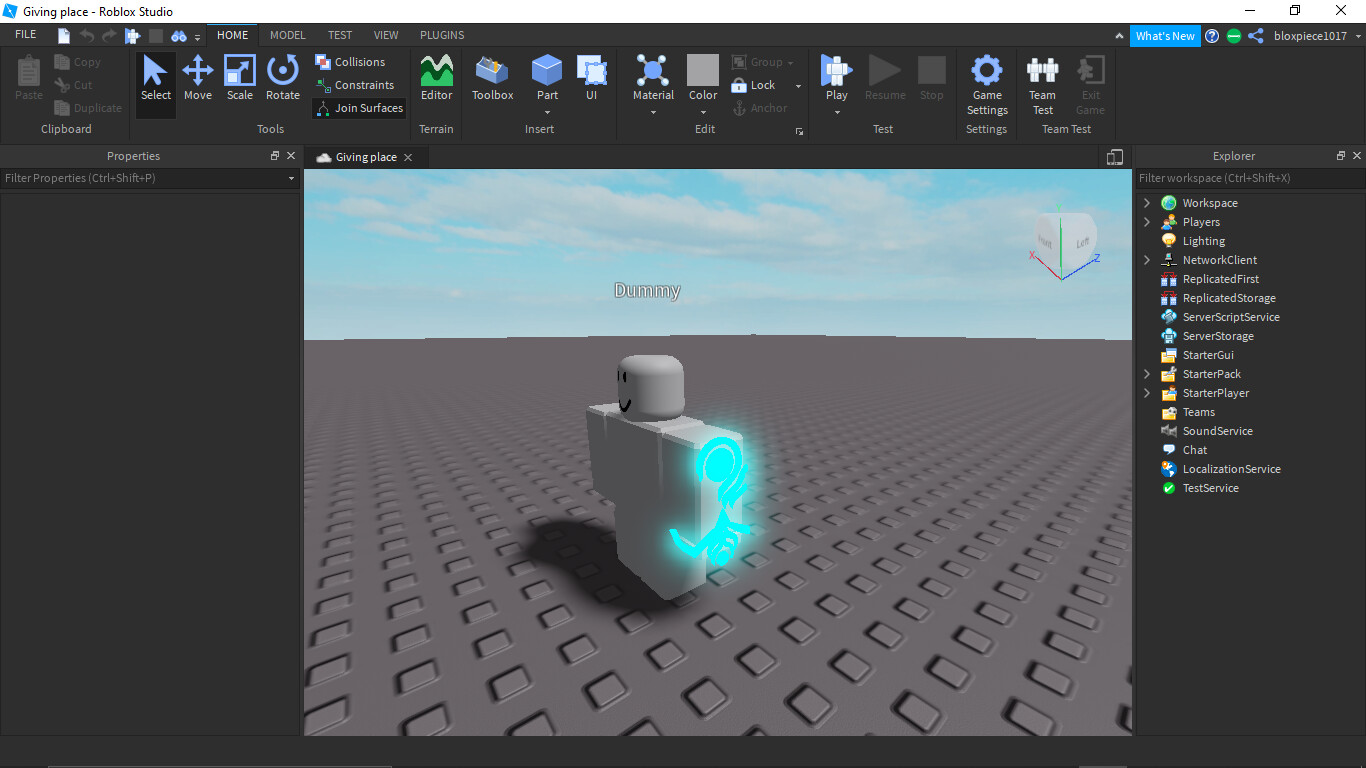Open the Part type dropdown arrow

point(547,112)
